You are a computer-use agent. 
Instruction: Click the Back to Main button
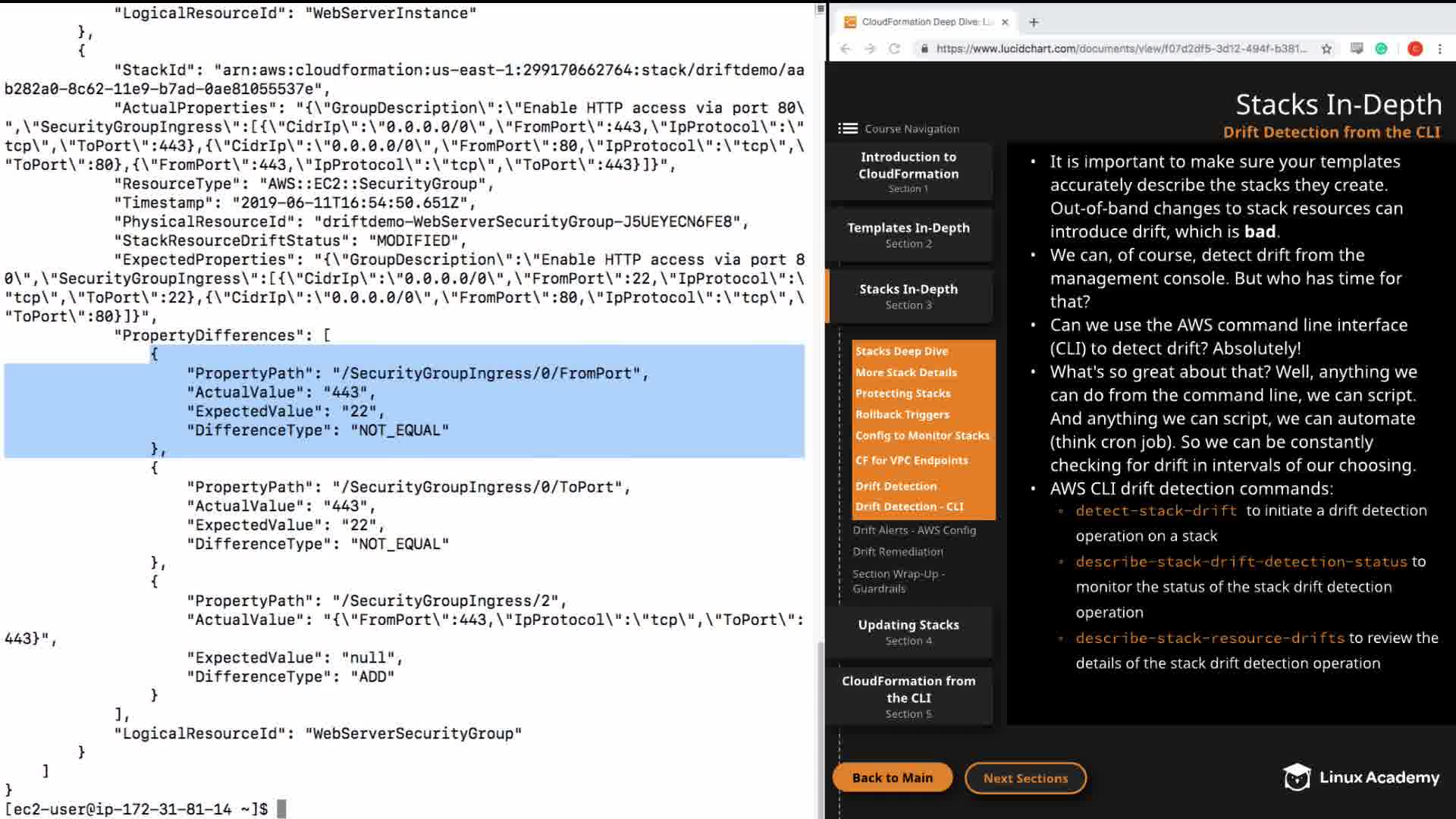pyautogui.click(x=892, y=777)
